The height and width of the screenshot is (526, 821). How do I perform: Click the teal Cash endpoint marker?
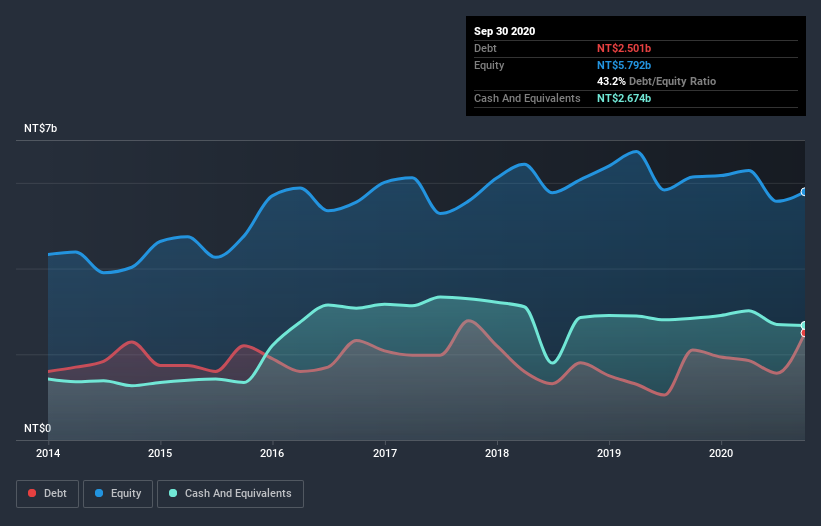804,326
